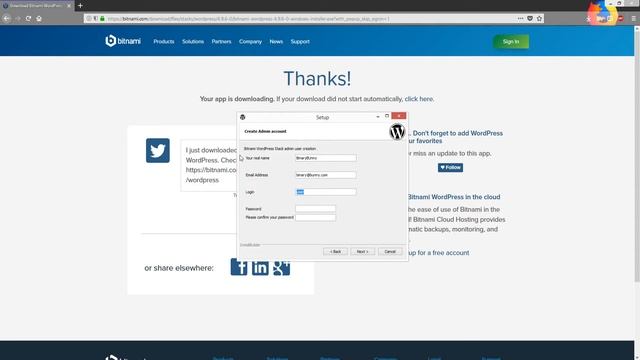The height and width of the screenshot is (360, 640).
Task: Select the Download Bitnami WordPress browser tab
Action: click(36, 6)
